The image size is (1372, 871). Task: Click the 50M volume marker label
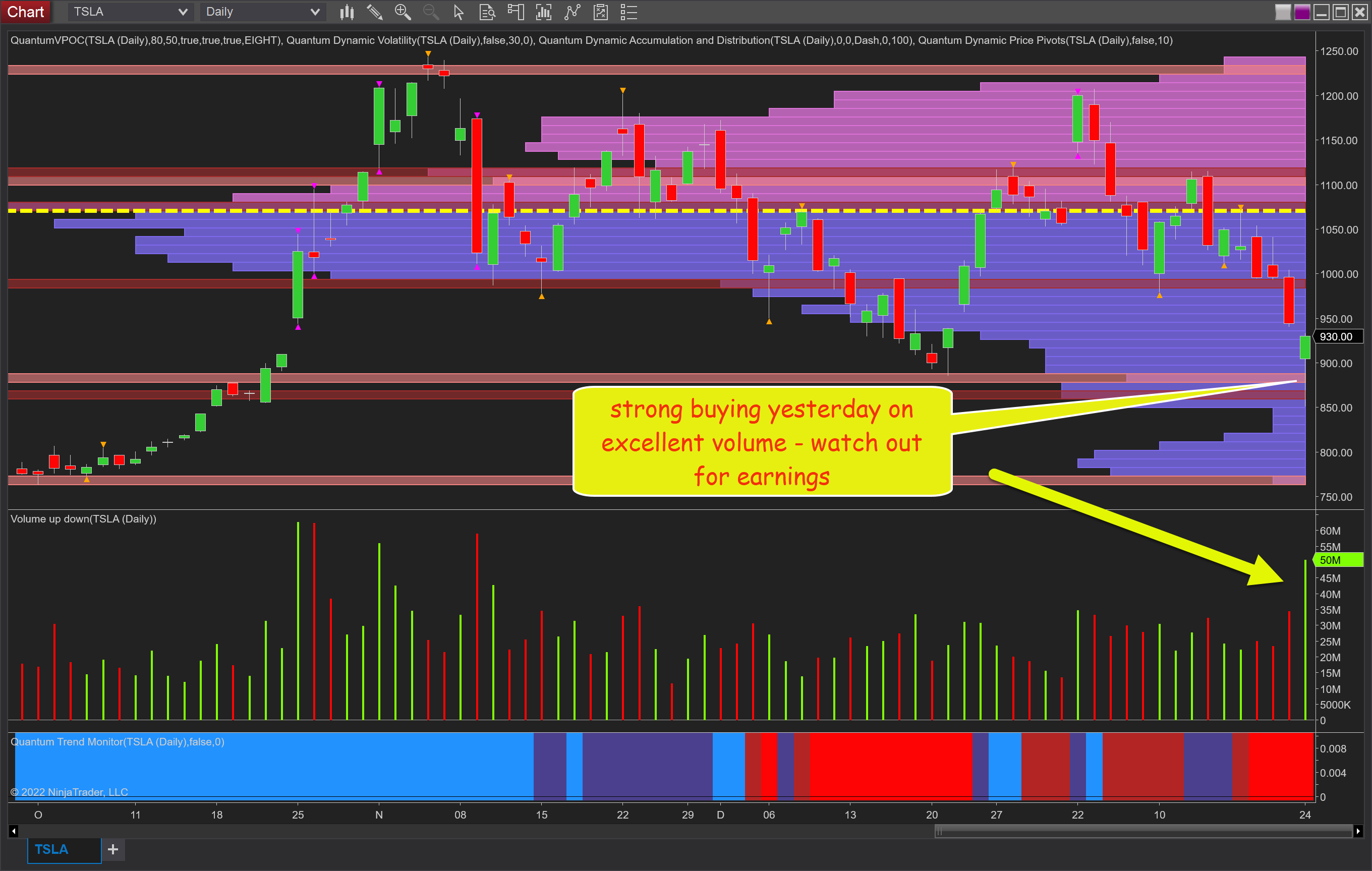tap(1337, 560)
